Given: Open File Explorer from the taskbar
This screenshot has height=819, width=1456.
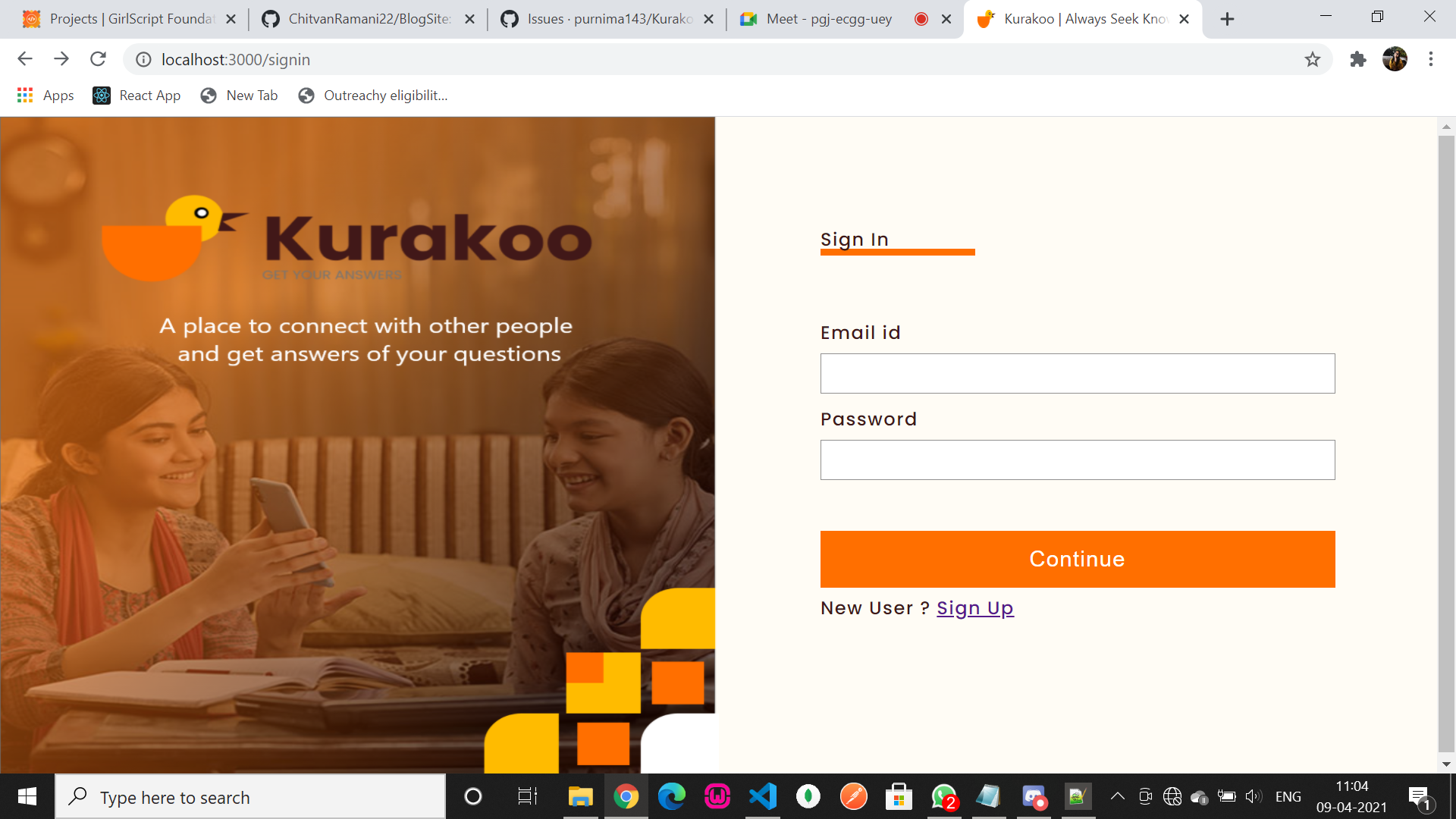Looking at the screenshot, I should point(580,796).
